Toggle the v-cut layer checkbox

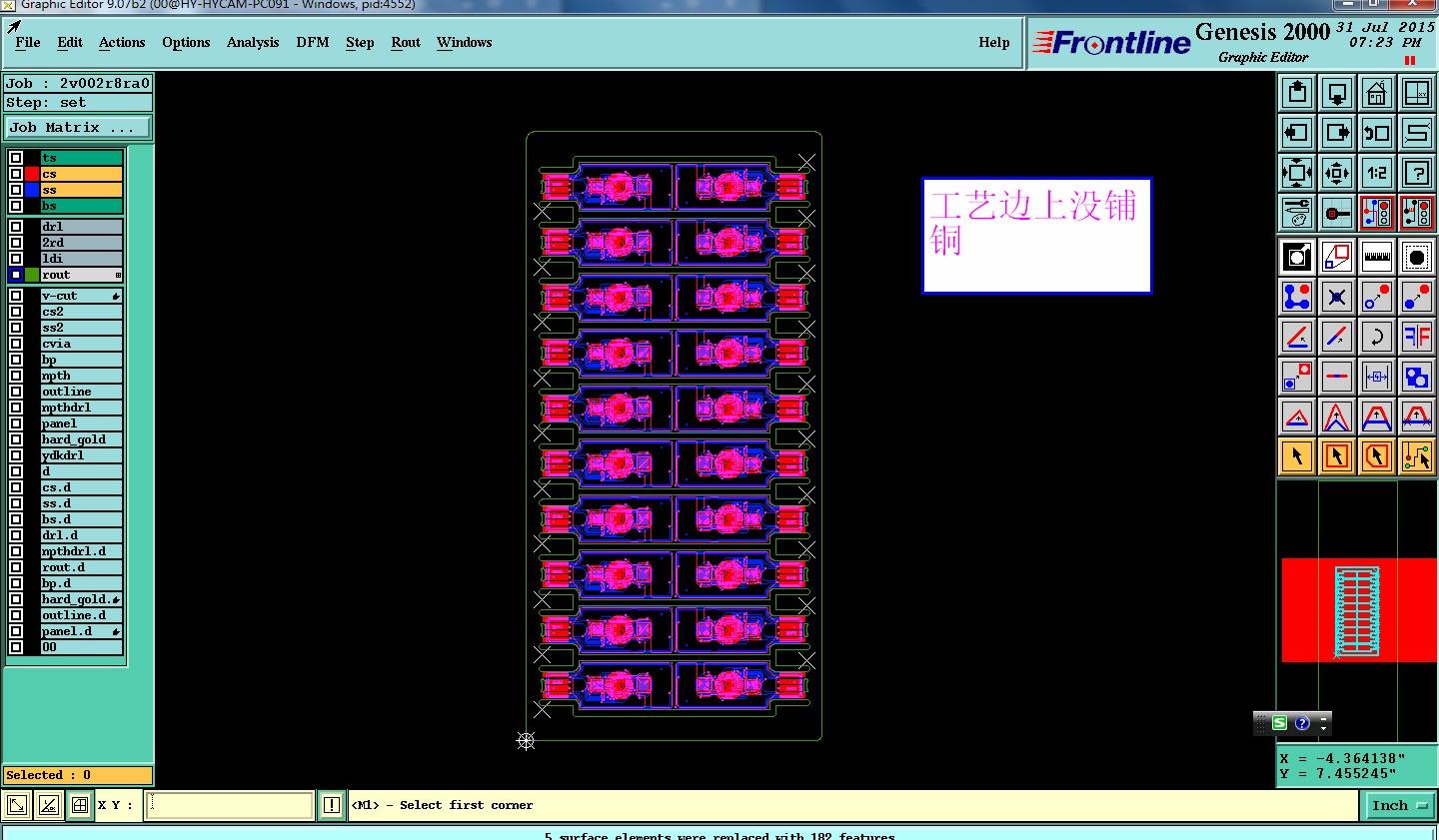(x=16, y=296)
